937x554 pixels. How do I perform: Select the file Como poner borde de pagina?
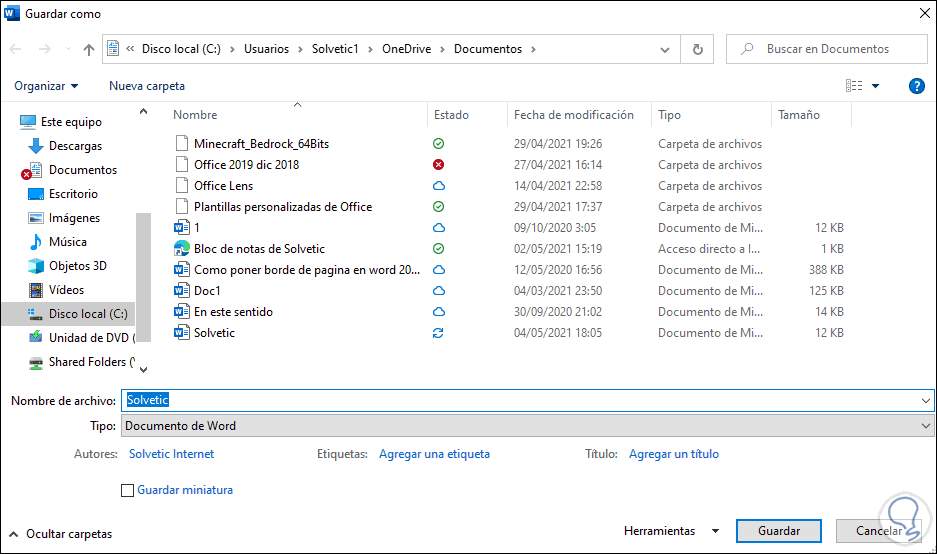[307, 270]
